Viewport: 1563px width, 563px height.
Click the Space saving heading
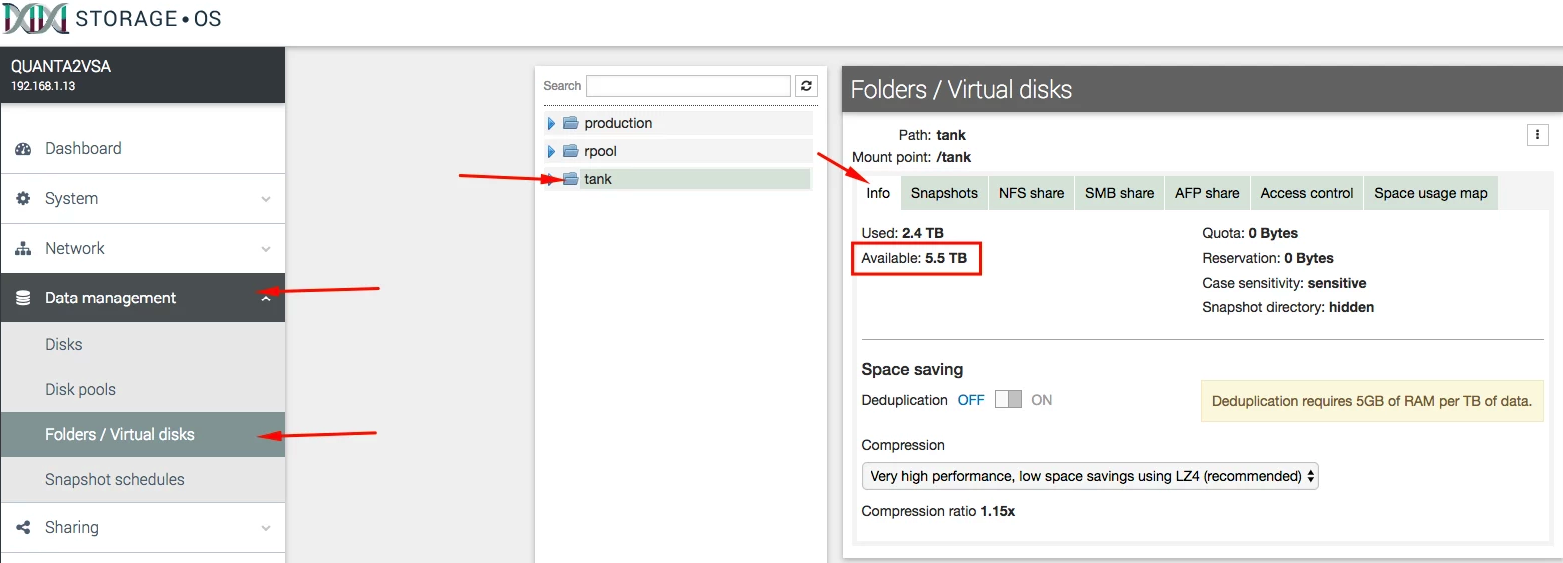click(x=912, y=369)
